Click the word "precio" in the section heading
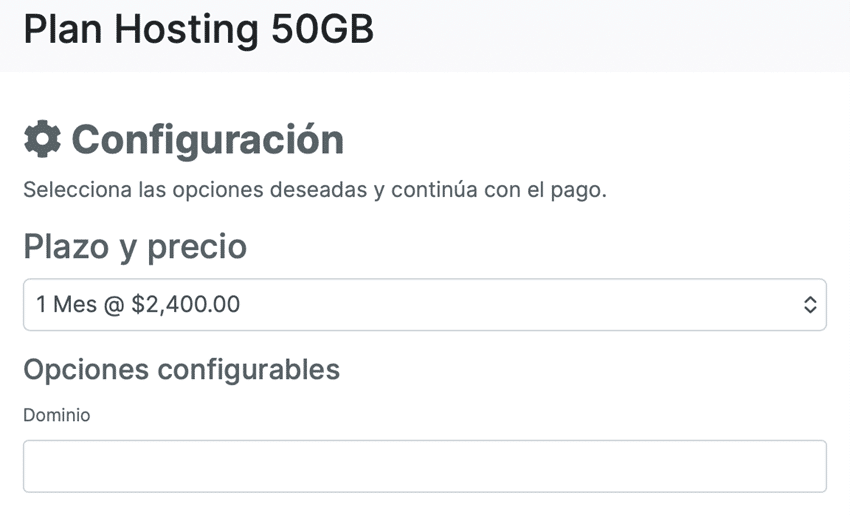 (x=197, y=246)
